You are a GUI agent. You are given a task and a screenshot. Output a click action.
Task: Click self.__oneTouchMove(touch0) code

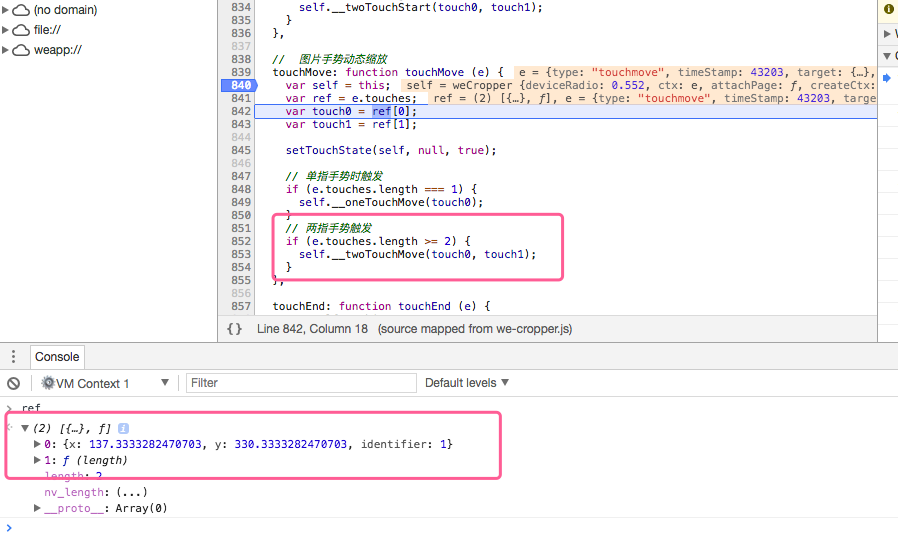(391, 202)
